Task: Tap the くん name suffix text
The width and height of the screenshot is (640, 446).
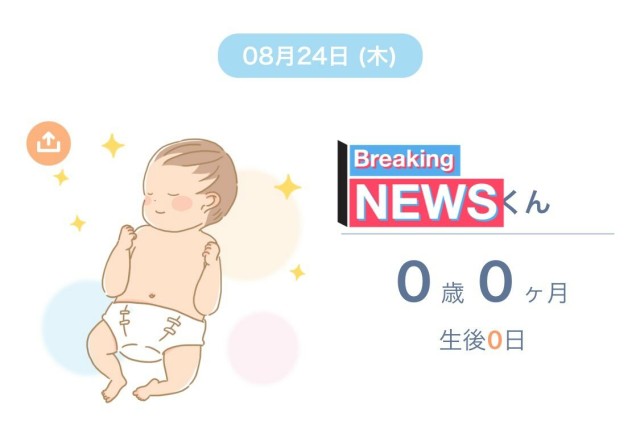Action: [526, 201]
